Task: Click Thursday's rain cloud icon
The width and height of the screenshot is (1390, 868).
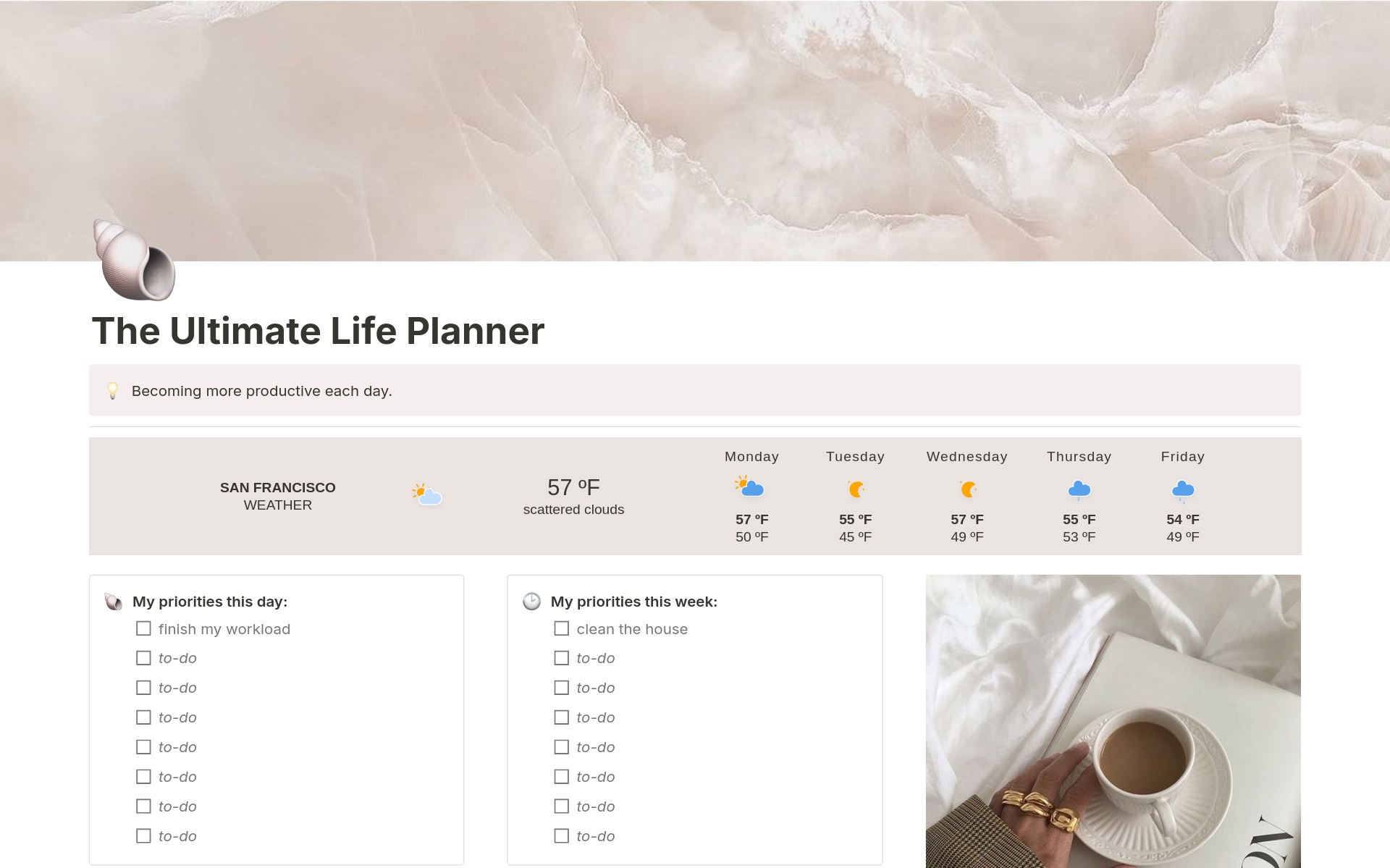Action: 1079,490
